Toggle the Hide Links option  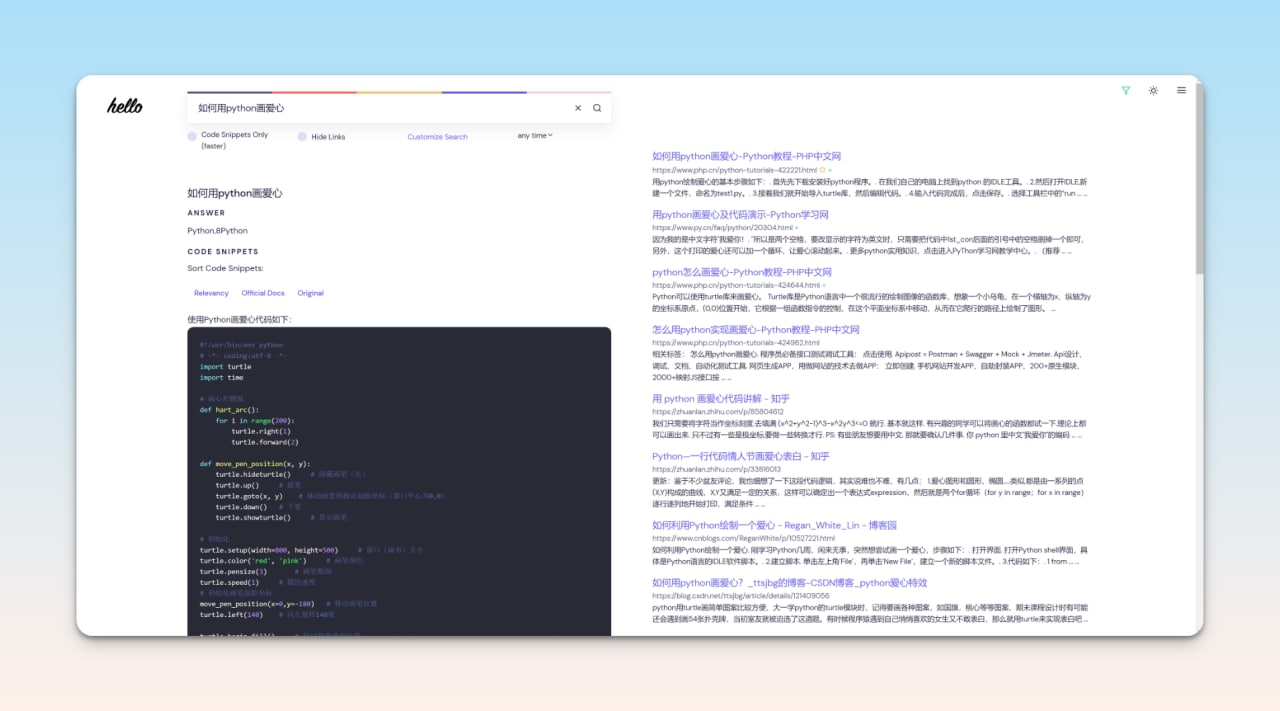(x=302, y=137)
